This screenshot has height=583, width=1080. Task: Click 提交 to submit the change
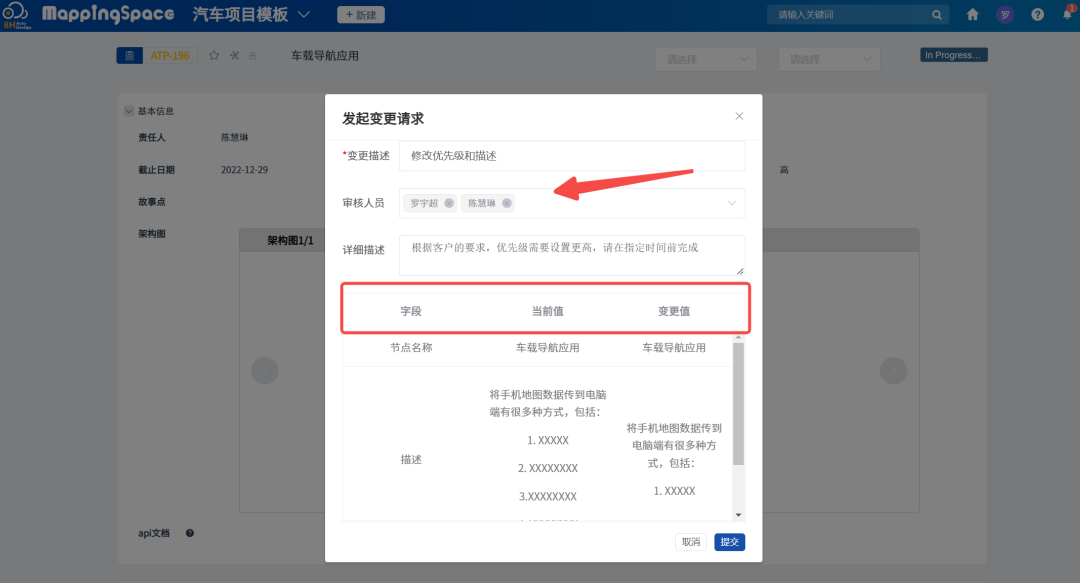pos(730,542)
